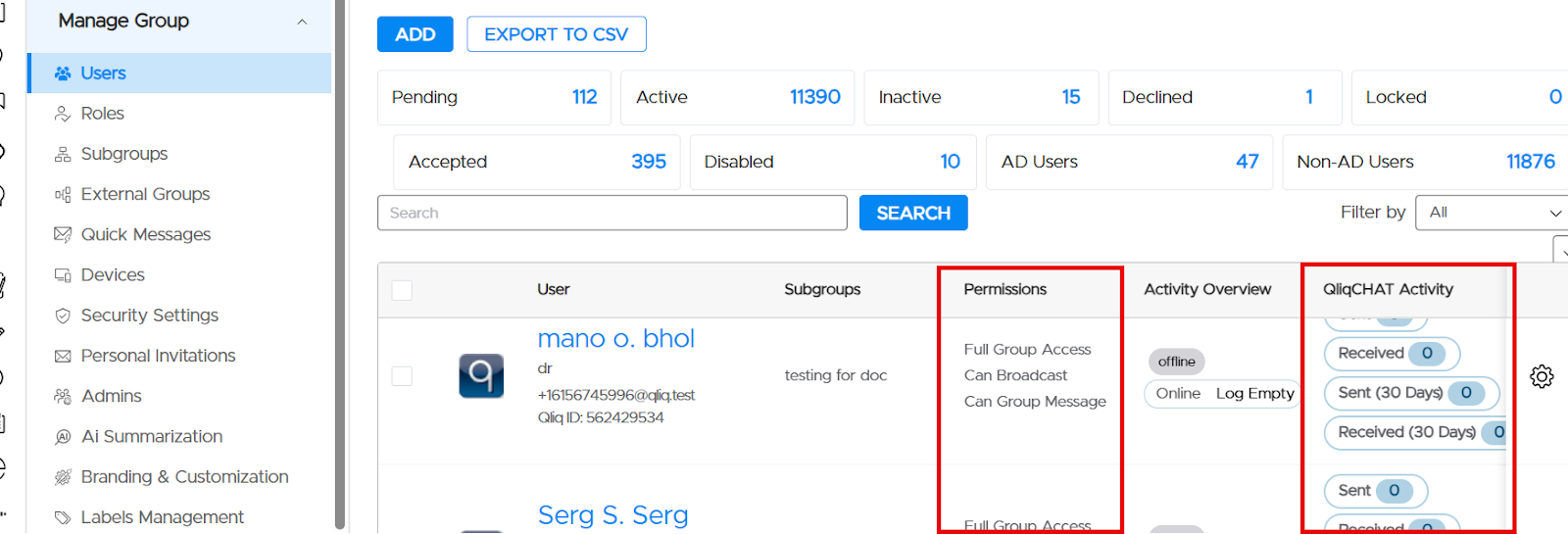Click the Permissions column header
The width and height of the screenshot is (1568, 534).
tap(1005, 289)
